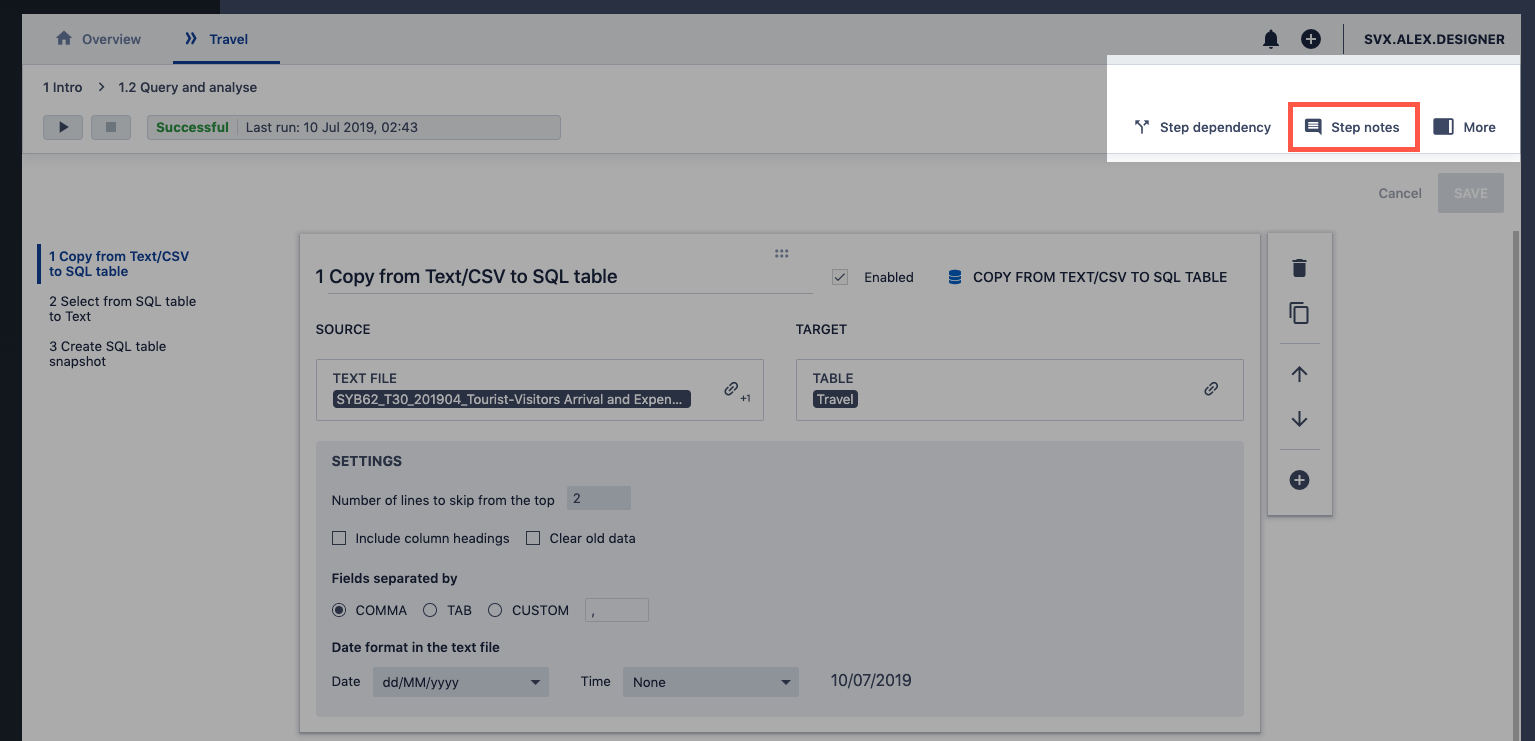The image size is (1535, 741).
Task: Switch to the Overview tab
Action: coord(98,39)
